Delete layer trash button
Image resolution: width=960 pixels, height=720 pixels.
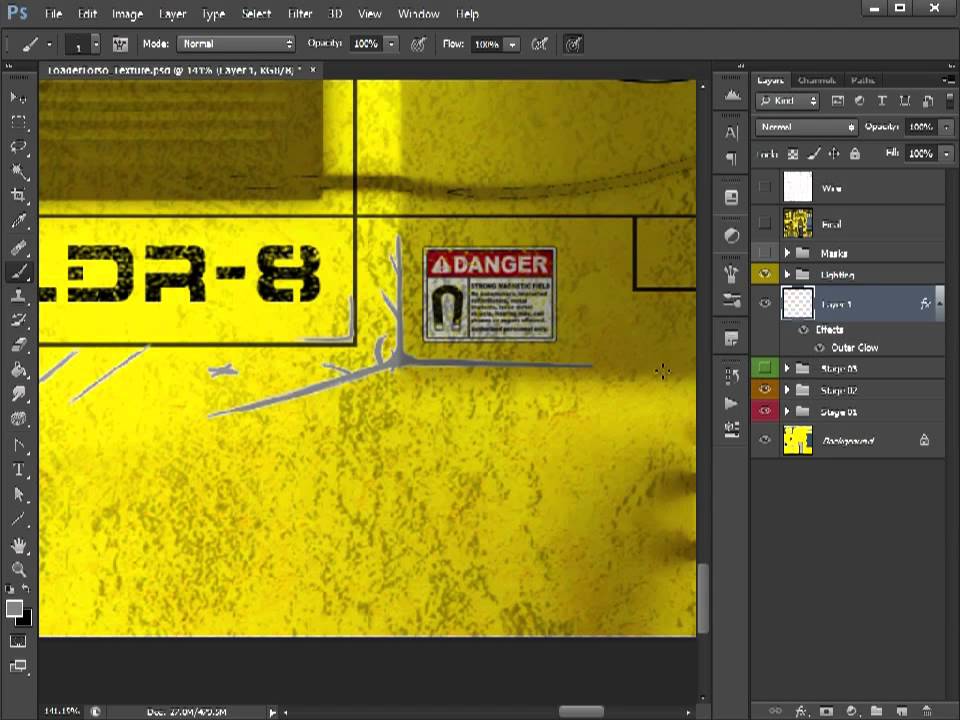pos(926,711)
